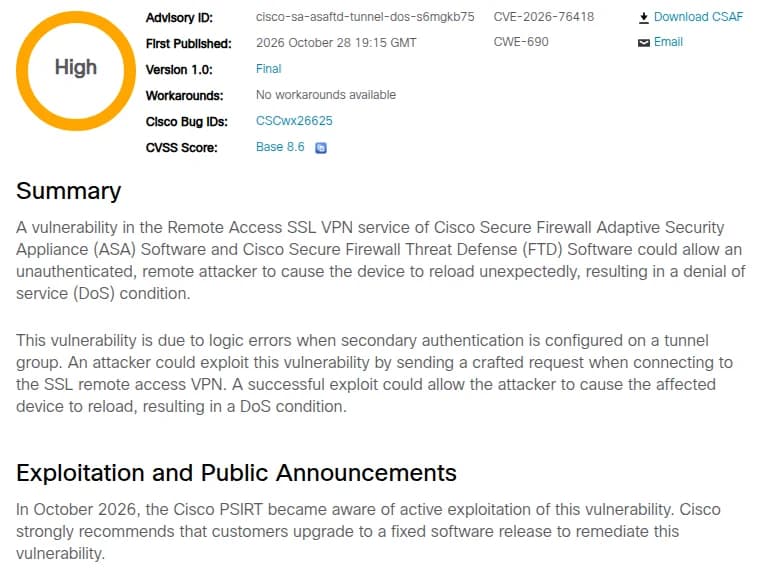Open the CVSS calculator icon beside Base 8.6
This screenshot has height=580, width=768.
[321, 147]
